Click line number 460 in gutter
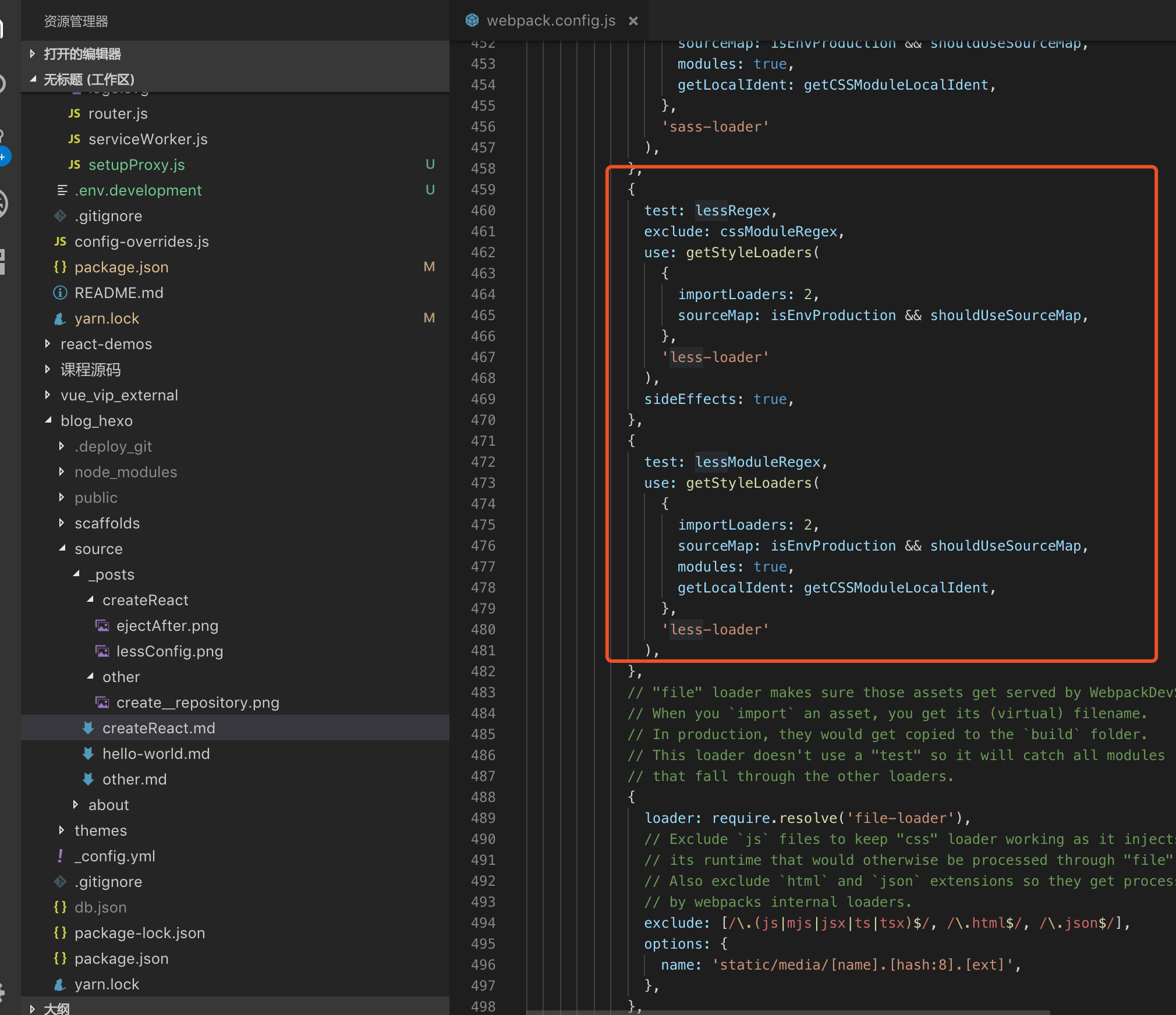The height and width of the screenshot is (1015, 1176). 483,211
